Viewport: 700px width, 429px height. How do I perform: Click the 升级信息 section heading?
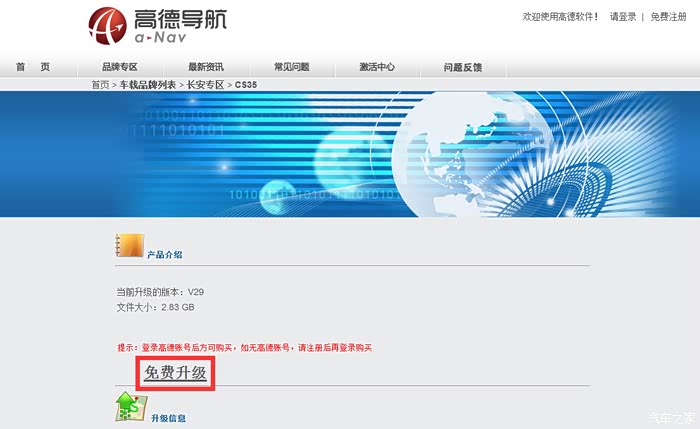tap(168, 418)
